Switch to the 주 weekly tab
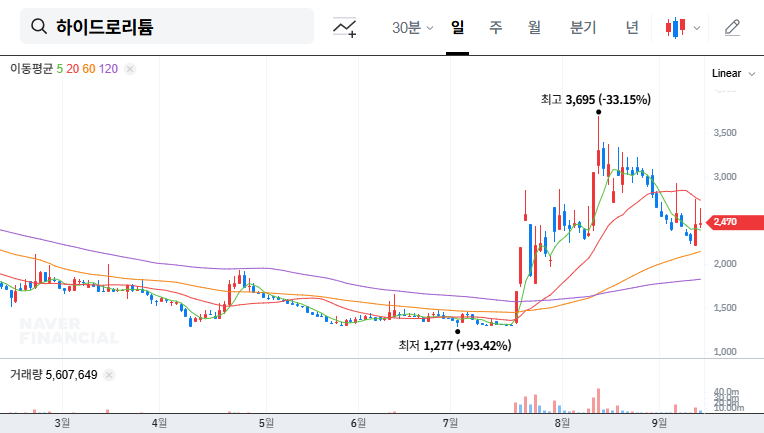The height and width of the screenshot is (433, 764). tap(496, 27)
